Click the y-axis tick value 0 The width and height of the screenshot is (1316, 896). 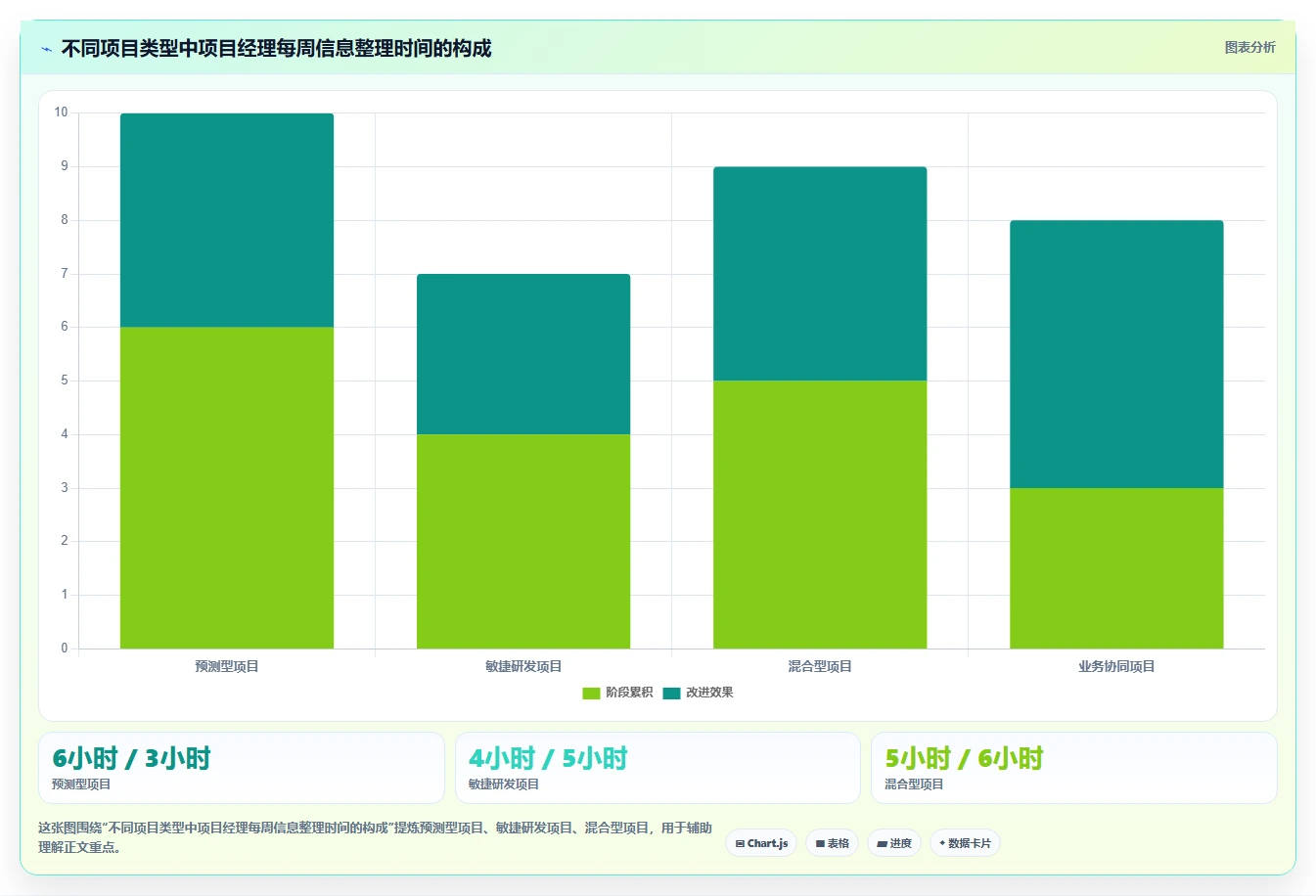pos(65,649)
